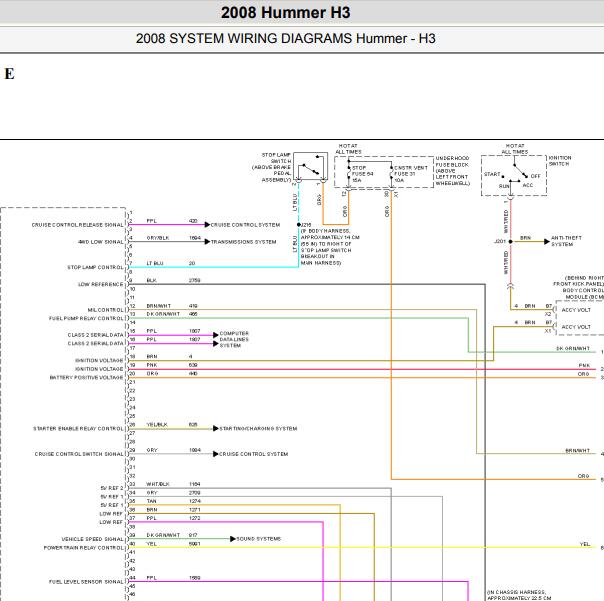
Task: Click the "RUN" position in the ignition switch
Action: point(504,186)
